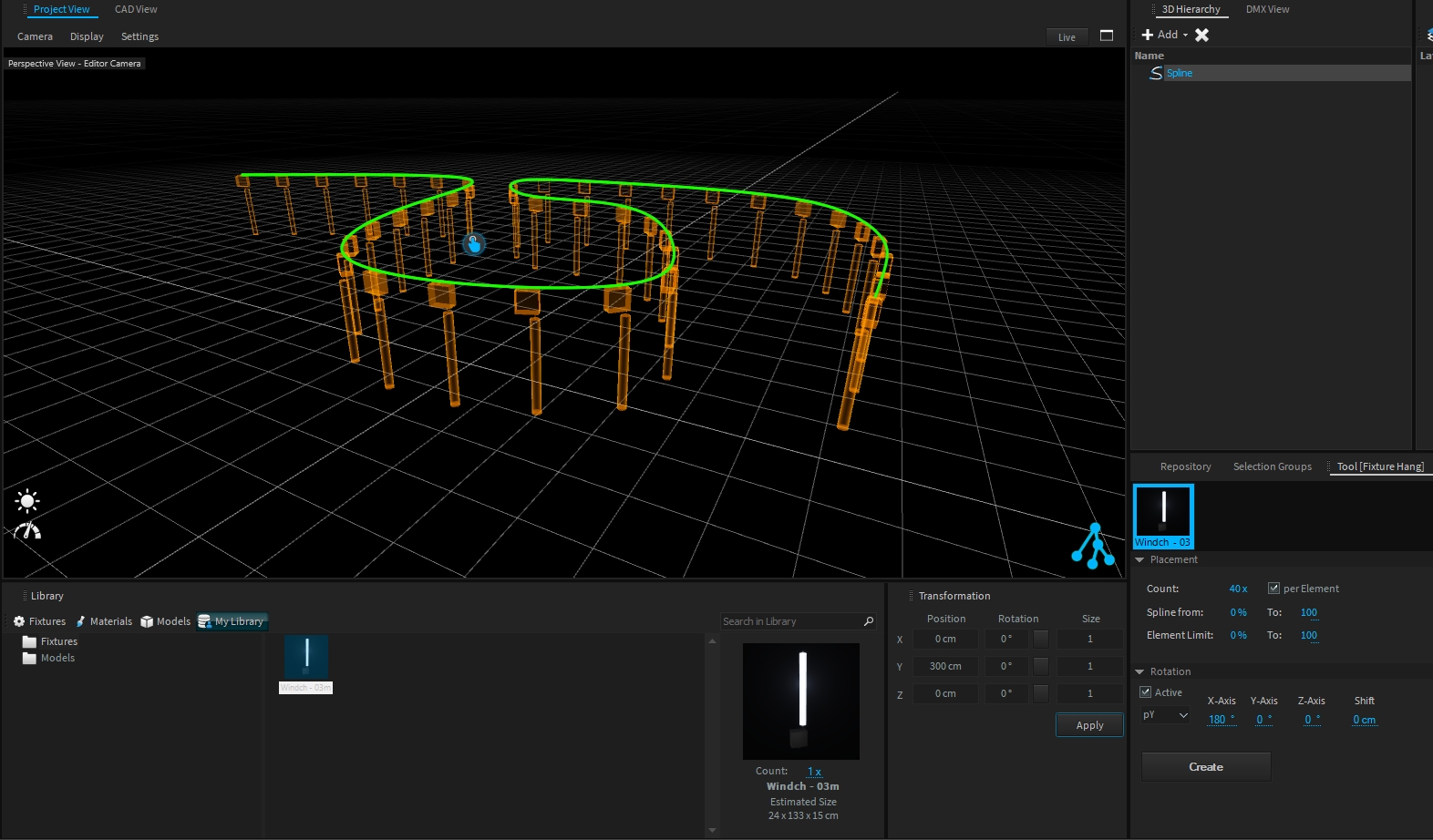Open the Project View tab

click(x=61, y=9)
